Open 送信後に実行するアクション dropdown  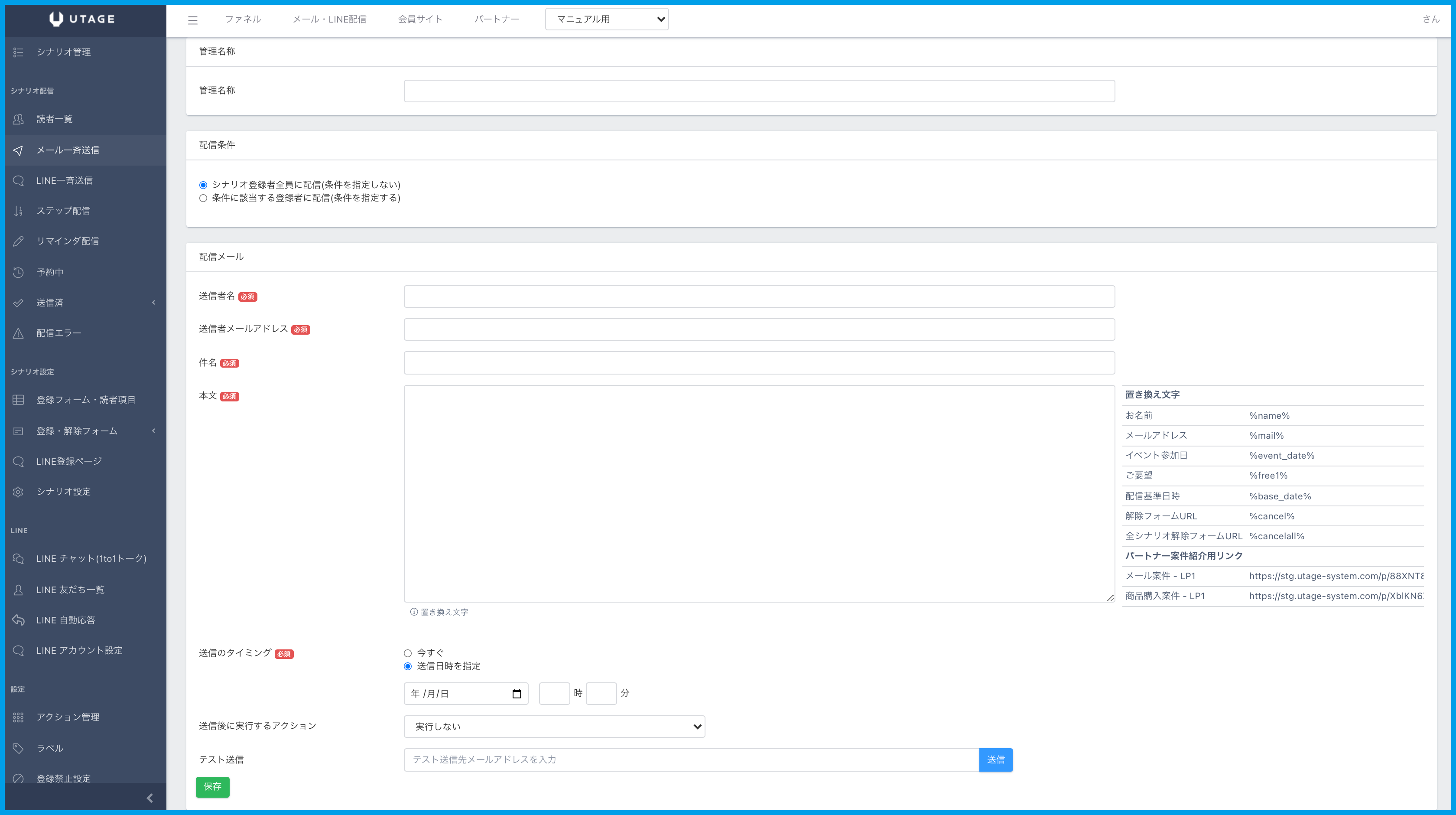pos(554,726)
